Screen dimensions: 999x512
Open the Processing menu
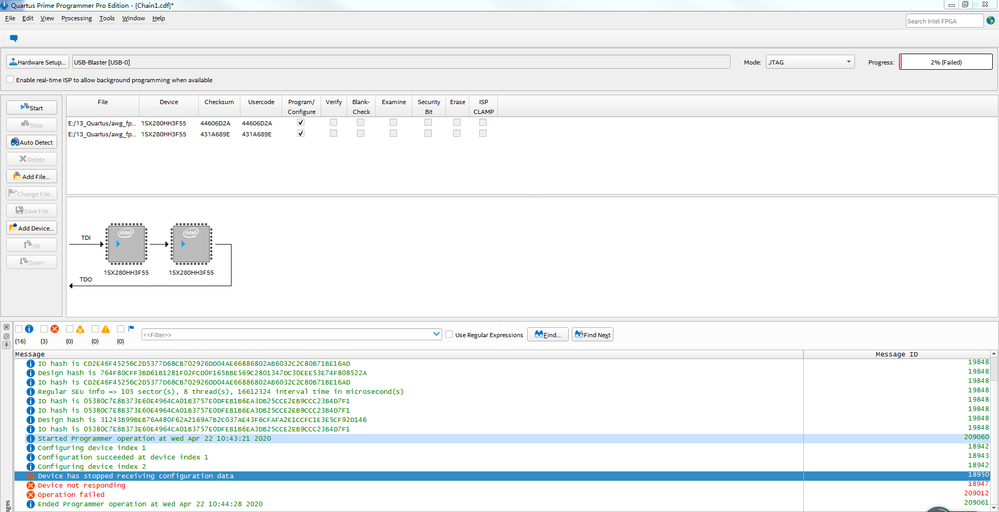76,18
